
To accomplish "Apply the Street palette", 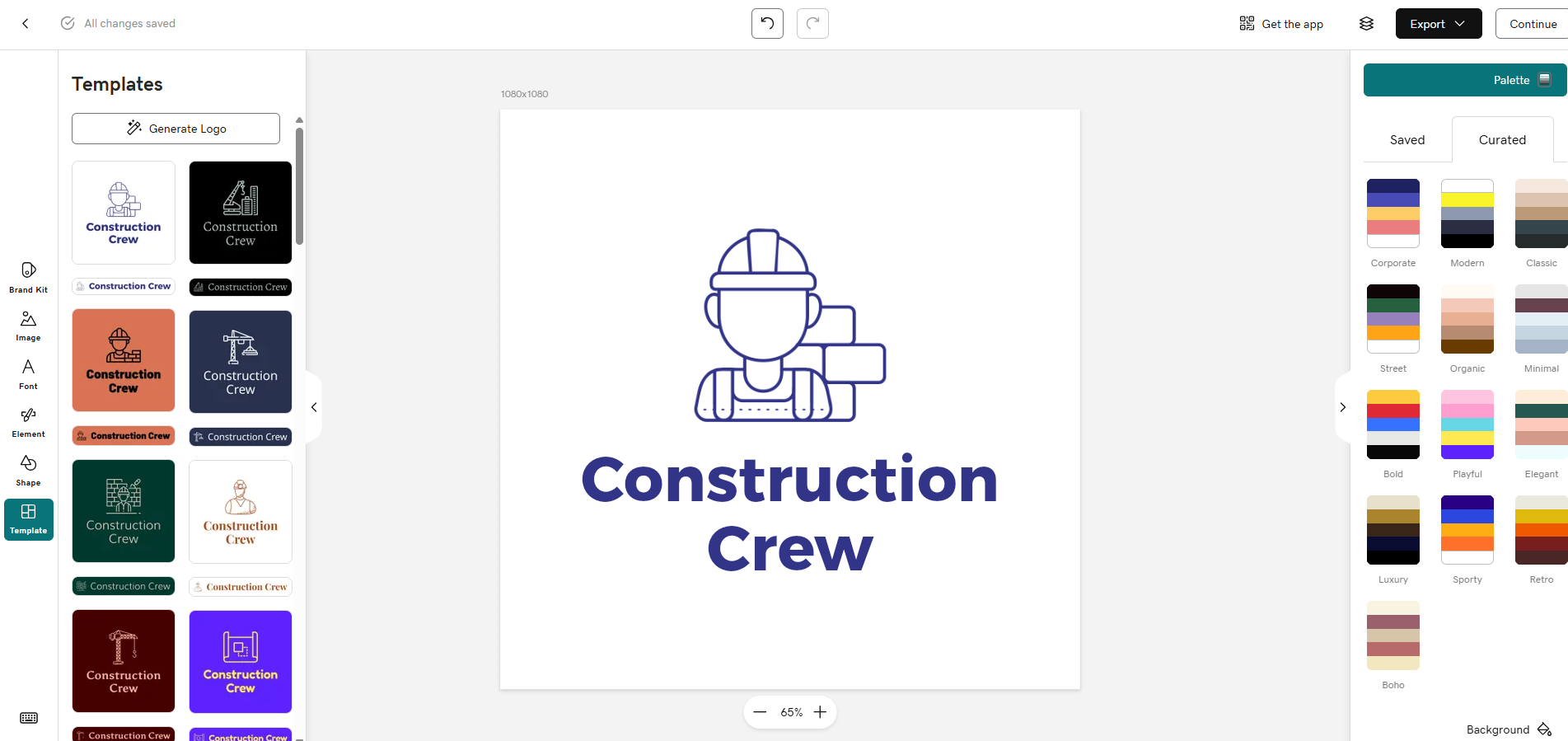I will tap(1393, 319).
